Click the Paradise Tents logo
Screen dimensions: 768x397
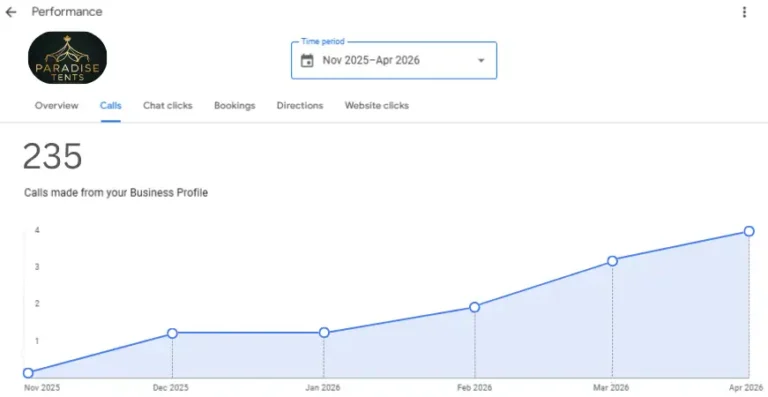coord(68,58)
